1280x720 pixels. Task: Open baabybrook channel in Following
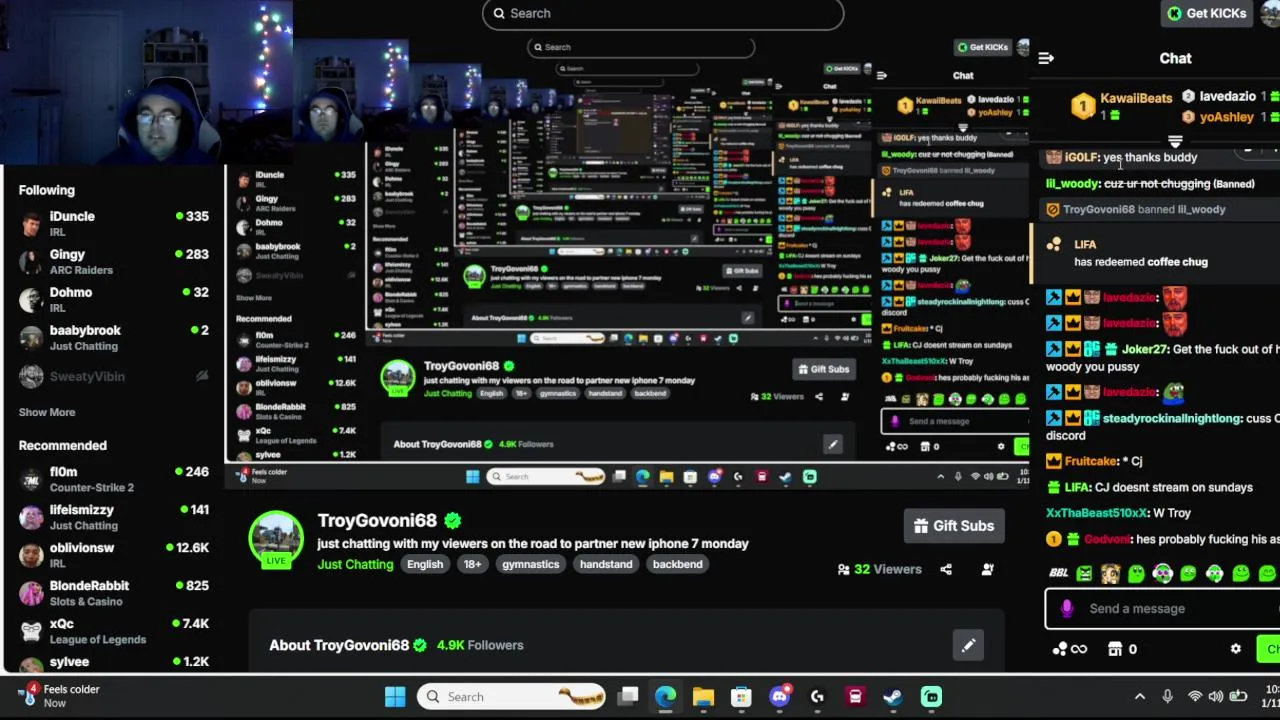[x=113, y=337]
